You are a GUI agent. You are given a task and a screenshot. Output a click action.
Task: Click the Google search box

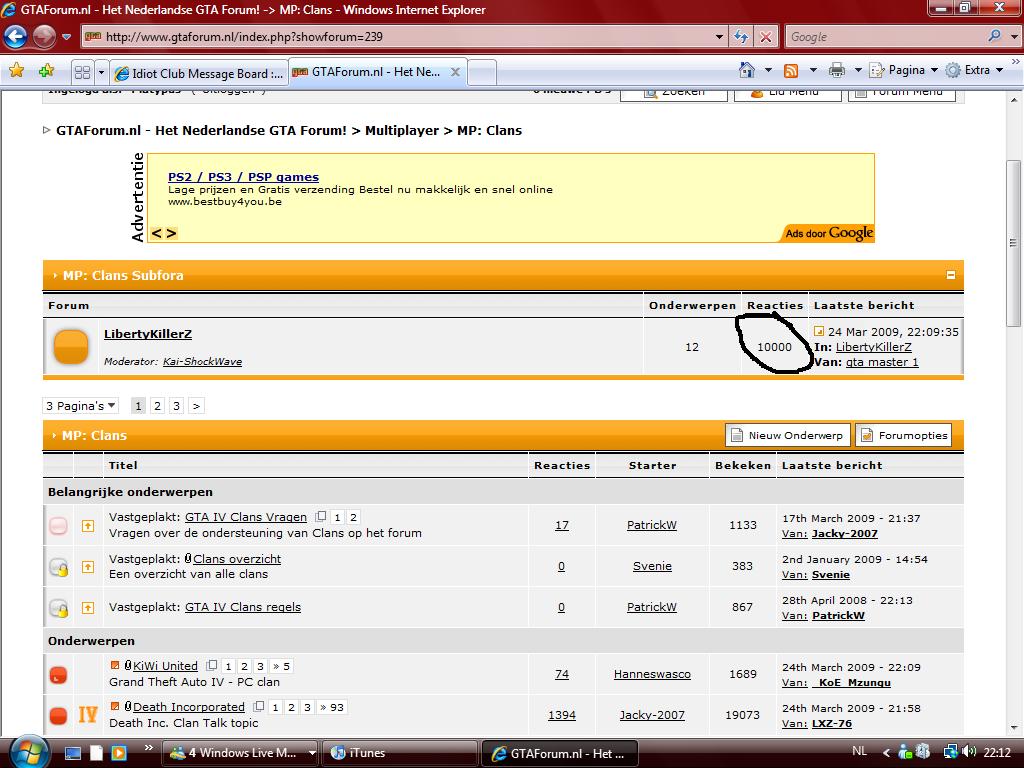point(885,37)
